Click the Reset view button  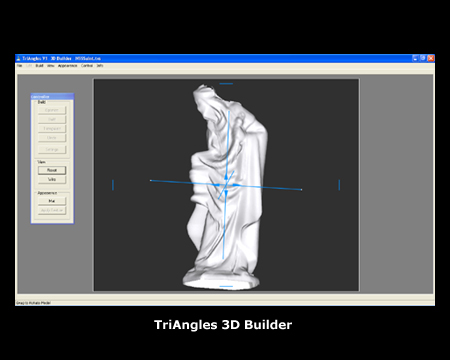[x=52, y=170]
